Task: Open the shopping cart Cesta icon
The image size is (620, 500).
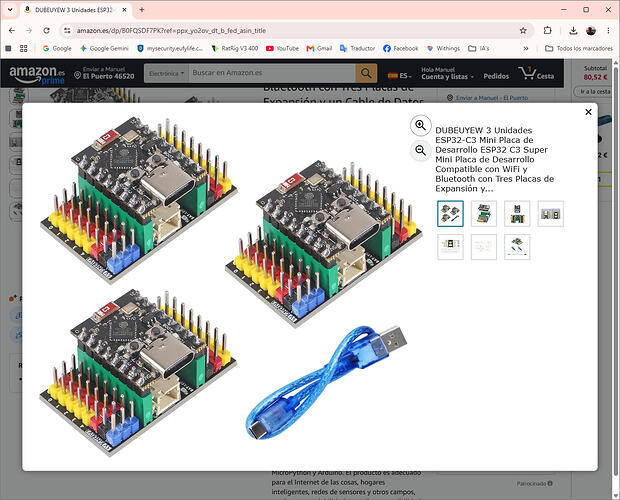Action: point(536,73)
